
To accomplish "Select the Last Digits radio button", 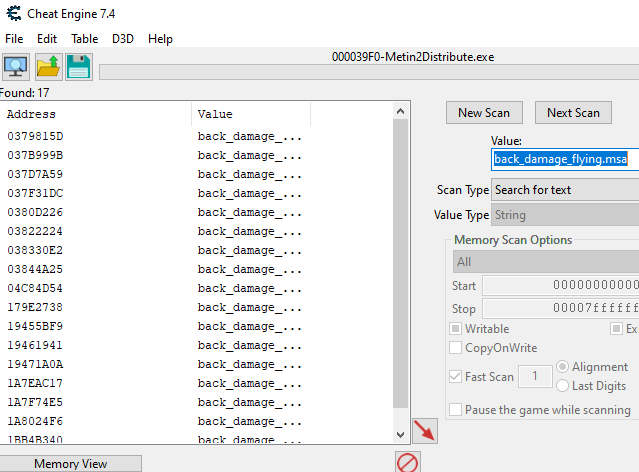I will click(x=562, y=386).
